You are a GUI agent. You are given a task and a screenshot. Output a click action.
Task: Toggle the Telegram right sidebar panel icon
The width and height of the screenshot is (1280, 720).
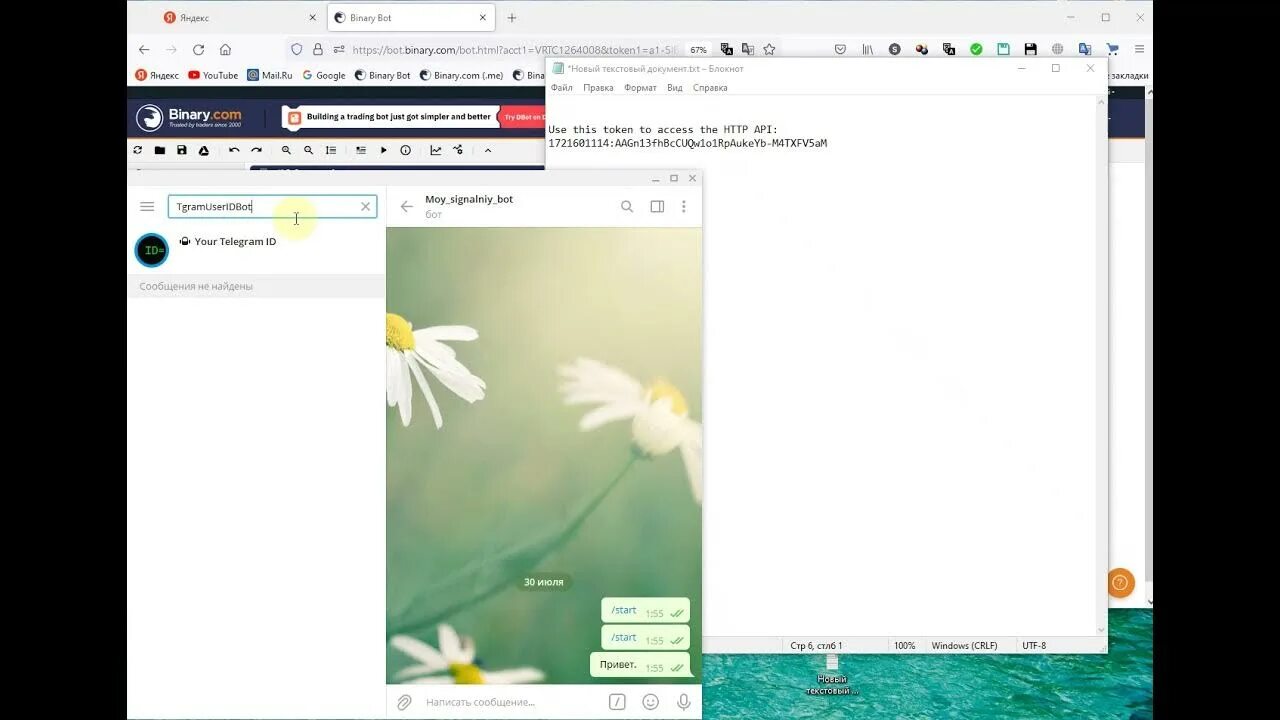click(657, 207)
